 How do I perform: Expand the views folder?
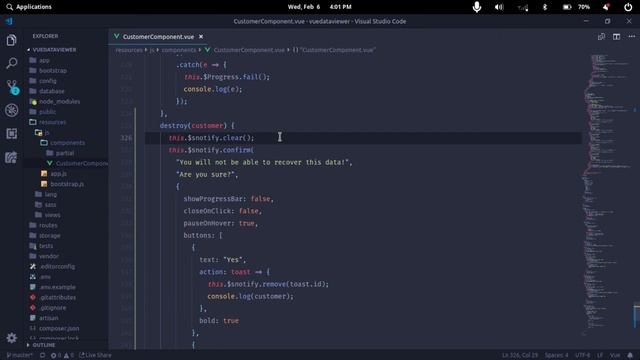coord(52,215)
